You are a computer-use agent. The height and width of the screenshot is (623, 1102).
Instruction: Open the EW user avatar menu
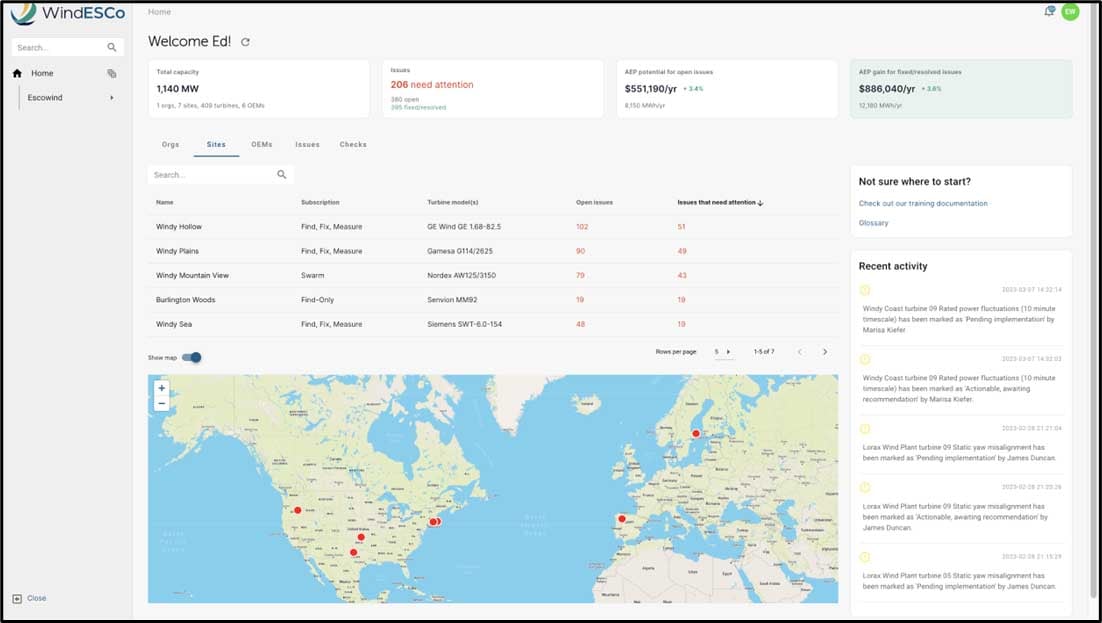pos(1070,12)
